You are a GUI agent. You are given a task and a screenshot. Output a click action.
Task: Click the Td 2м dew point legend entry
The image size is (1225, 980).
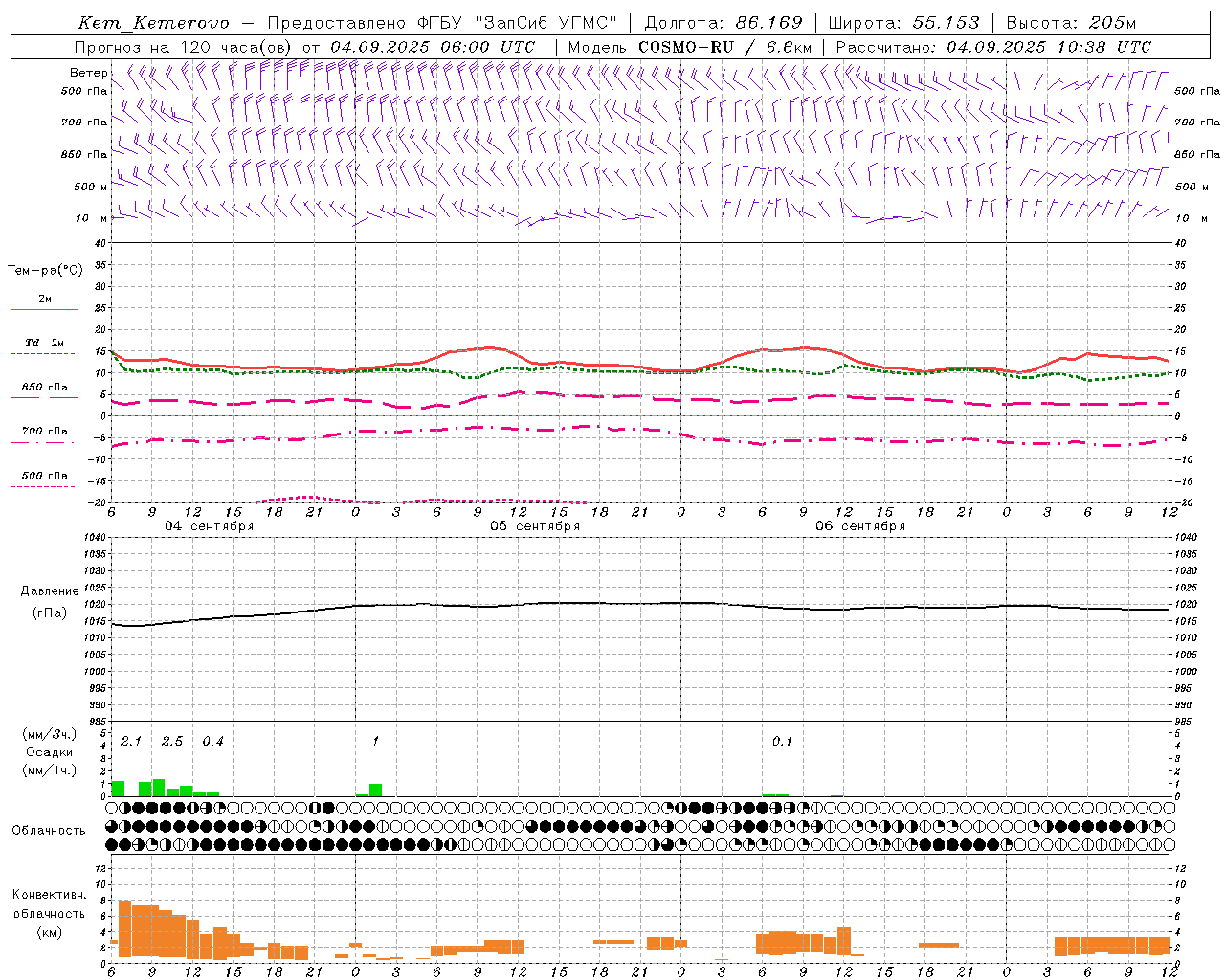point(45,343)
